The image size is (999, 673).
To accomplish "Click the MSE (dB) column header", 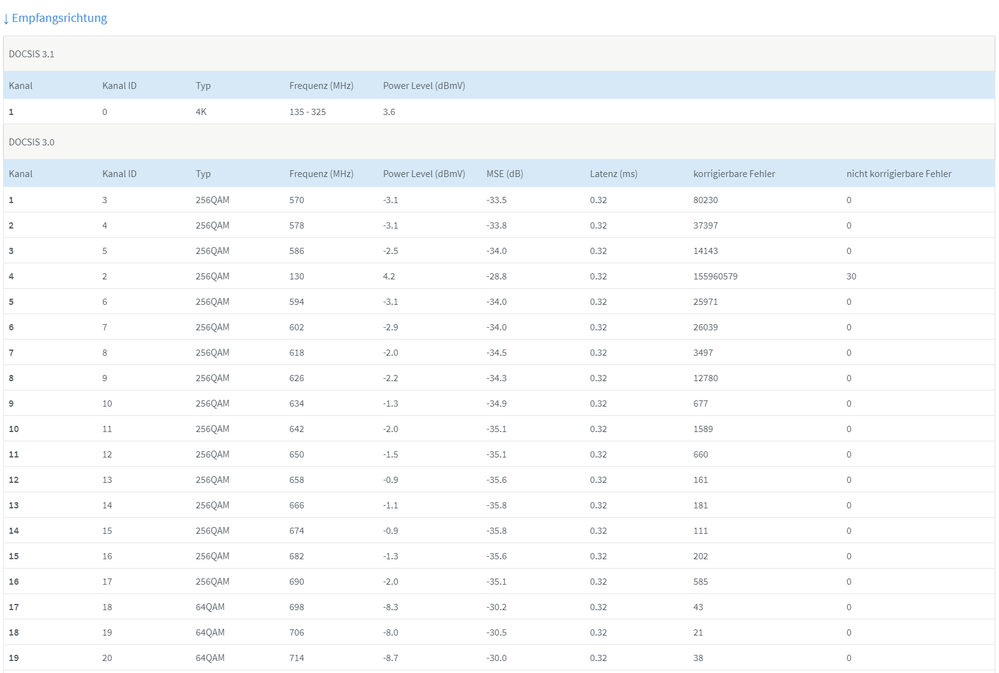I will (x=505, y=173).
